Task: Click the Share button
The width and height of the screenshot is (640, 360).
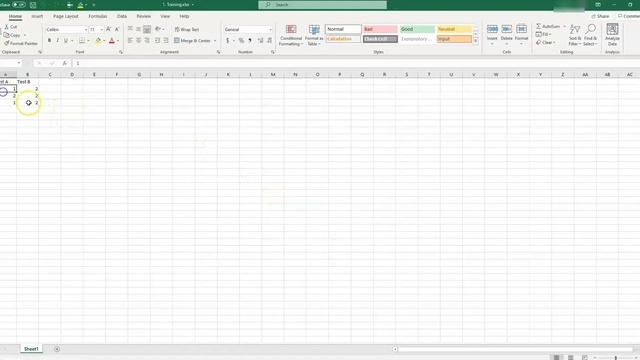Action: tap(600, 16)
